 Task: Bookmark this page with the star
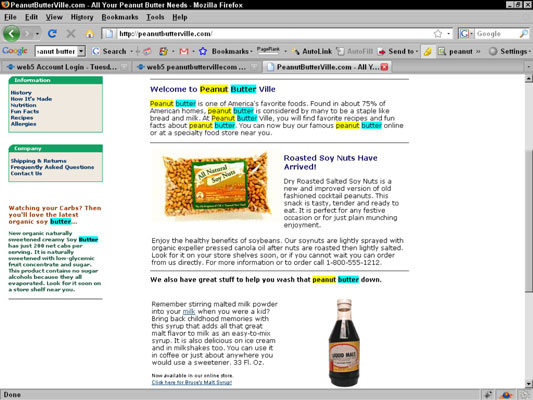tap(438, 34)
